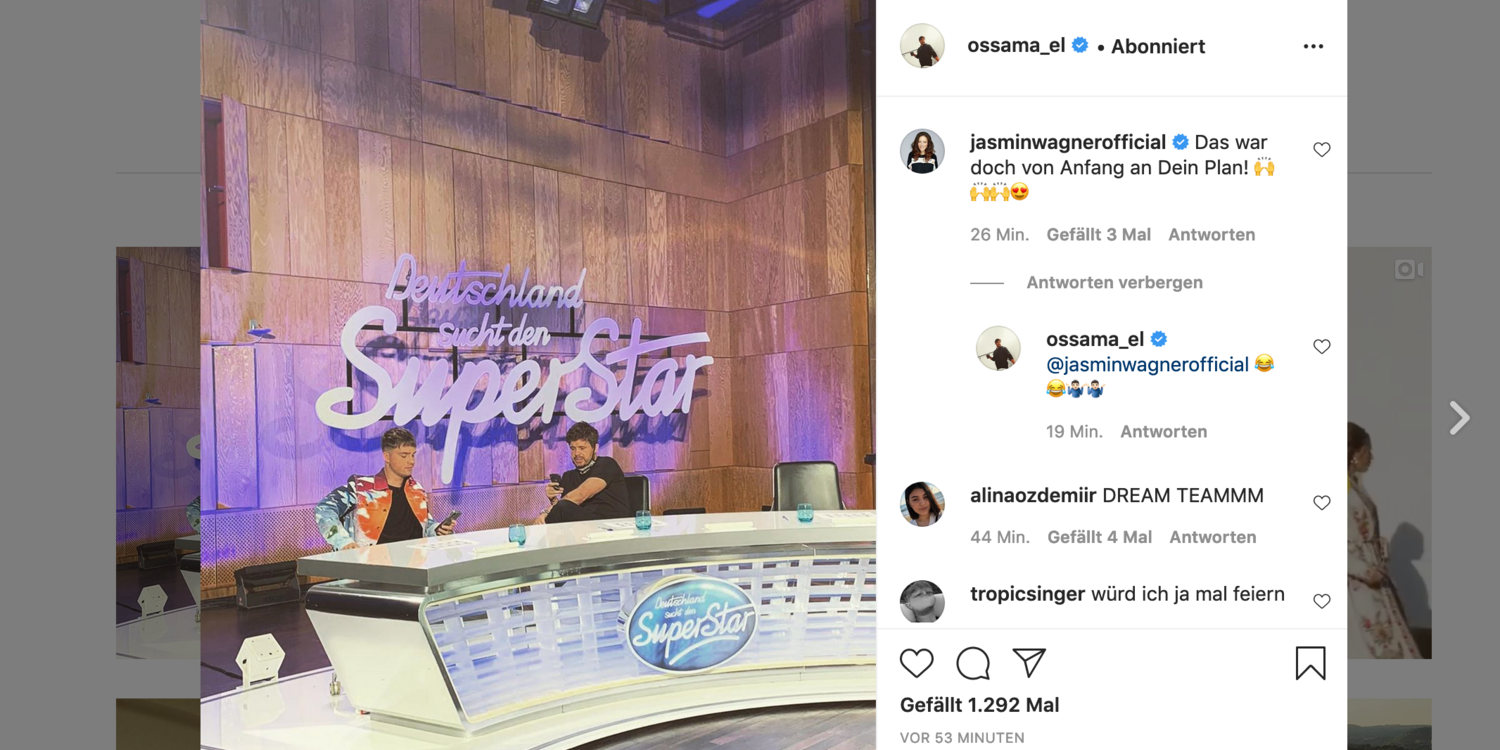Like tropicsinger's comment heart
This screenshot has height=750, width=1500.
coord(1322,601)
